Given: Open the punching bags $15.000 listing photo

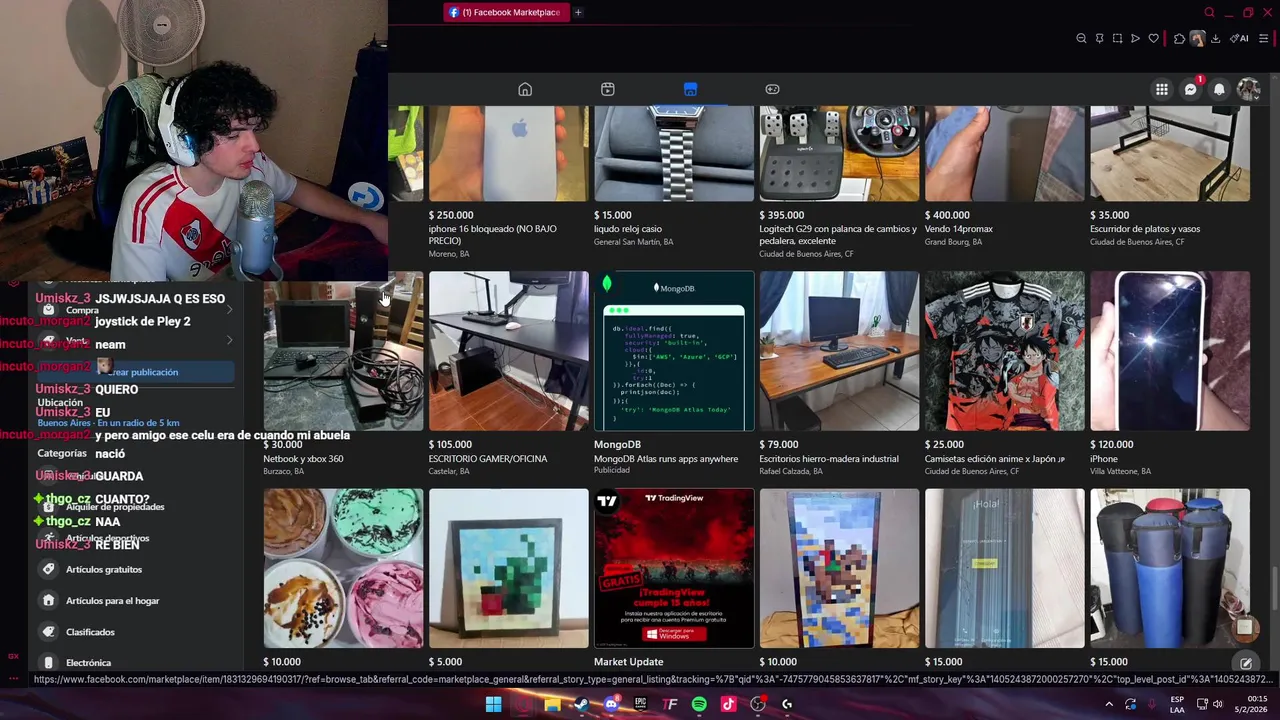Looking at the screenshot, I should pos(1170,568).
